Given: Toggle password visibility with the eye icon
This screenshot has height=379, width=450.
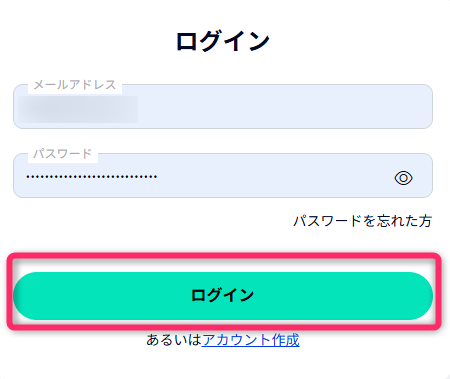Looking at the screenshot, I should (403, 178).
